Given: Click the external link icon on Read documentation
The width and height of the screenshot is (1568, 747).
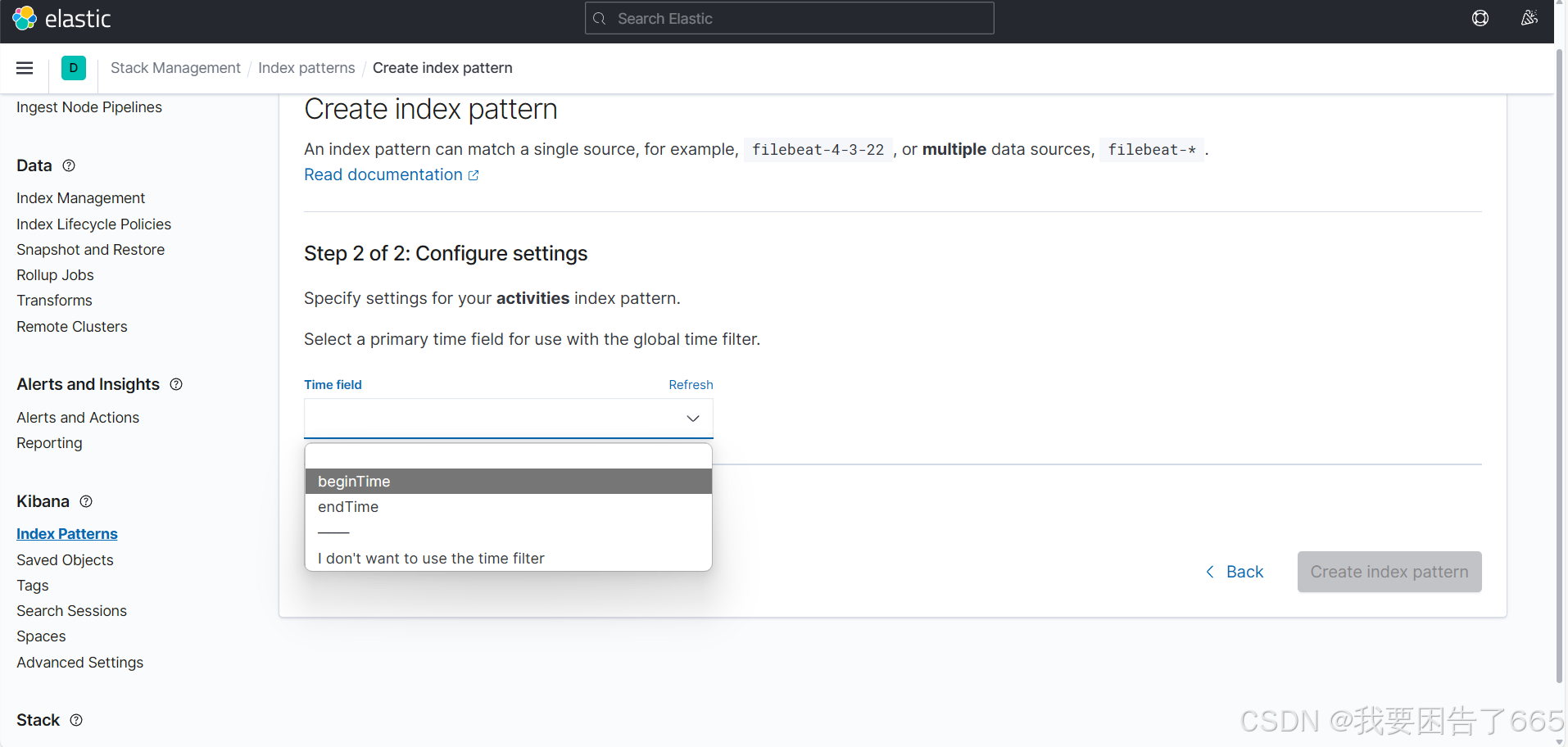Looking at the screenshot, I should point(474,174).
